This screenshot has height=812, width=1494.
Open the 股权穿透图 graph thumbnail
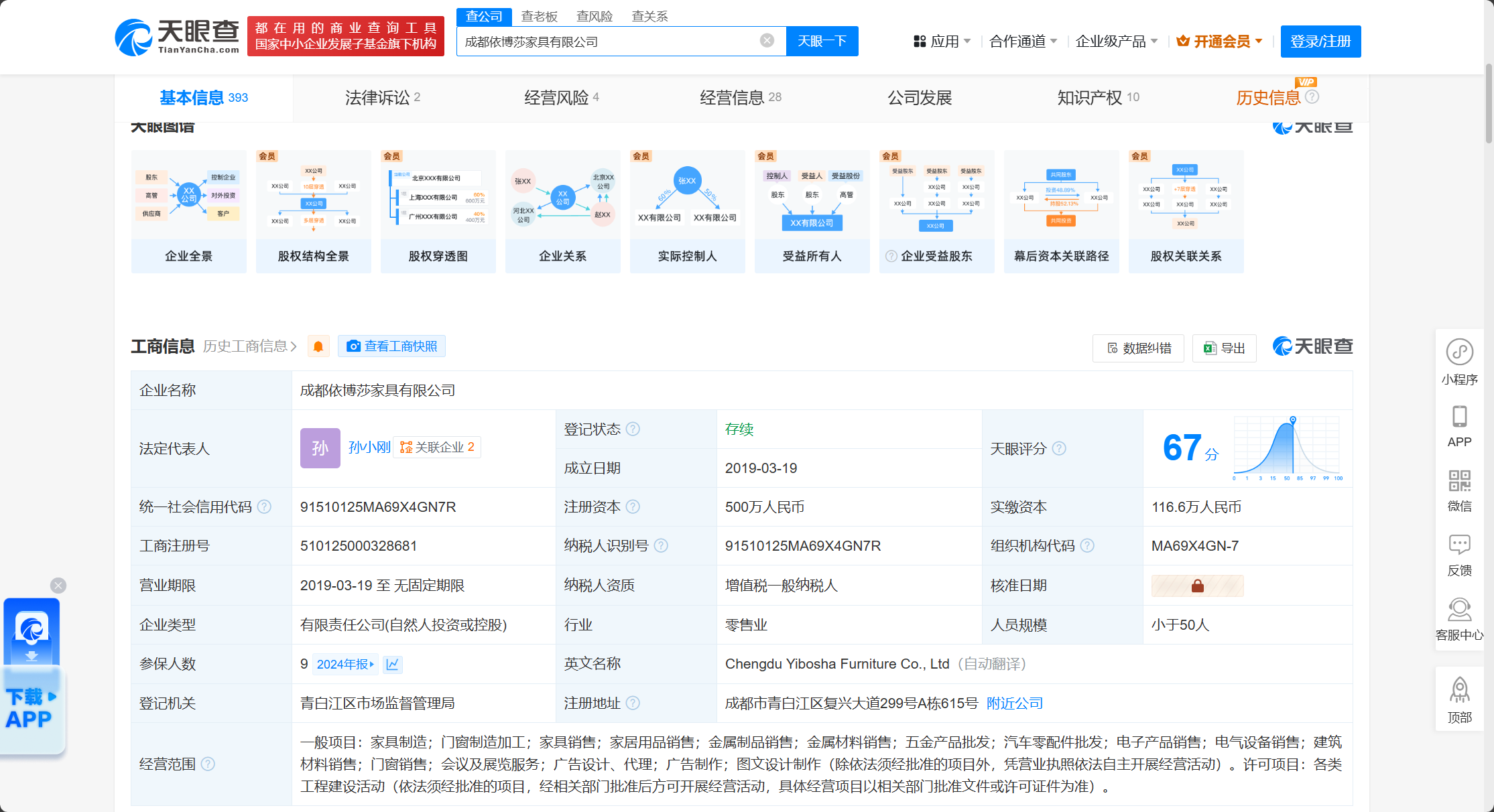(438, 212)
